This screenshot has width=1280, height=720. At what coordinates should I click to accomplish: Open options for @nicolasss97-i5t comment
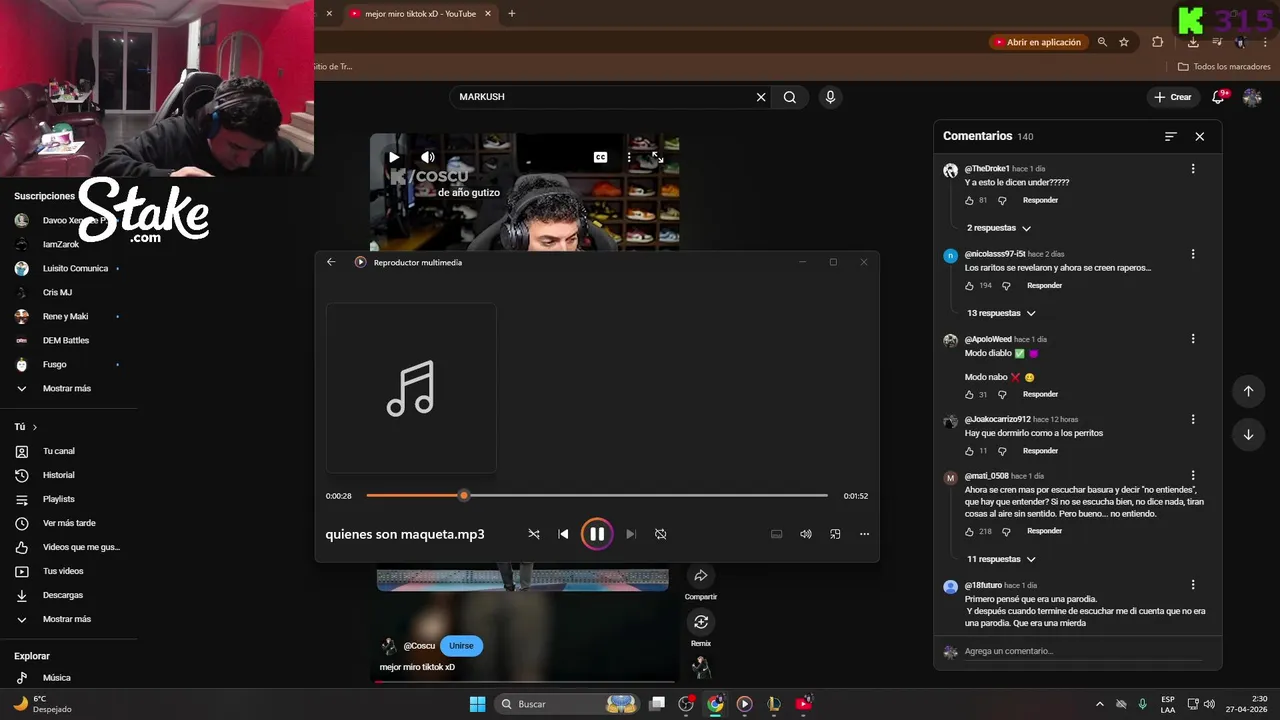pos(1193,254)
